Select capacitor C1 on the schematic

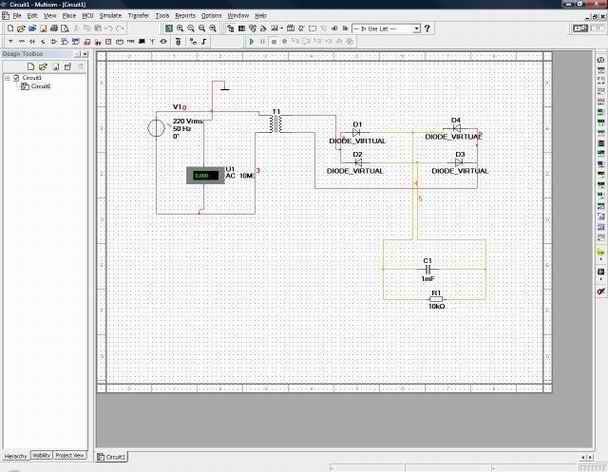(x=427, y=269)
